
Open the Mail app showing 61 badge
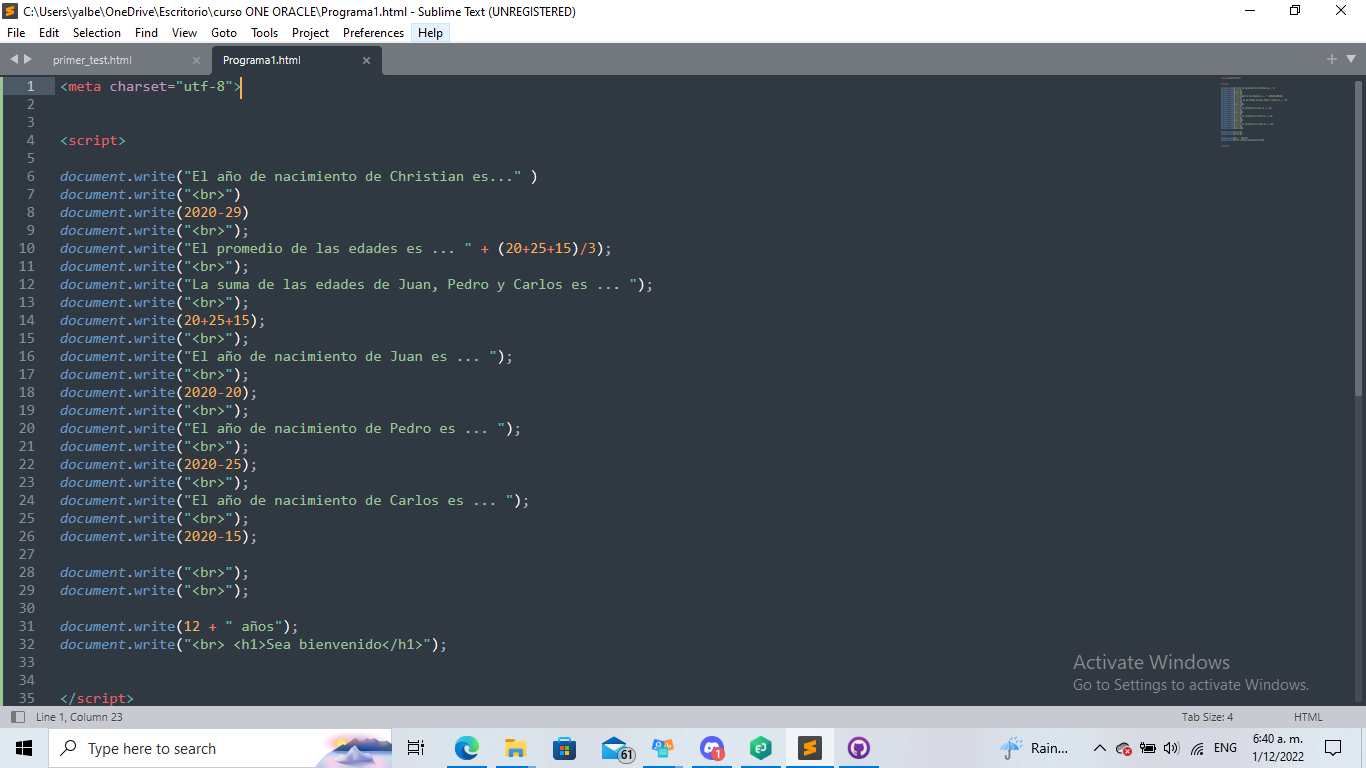(x=616, y=748)
